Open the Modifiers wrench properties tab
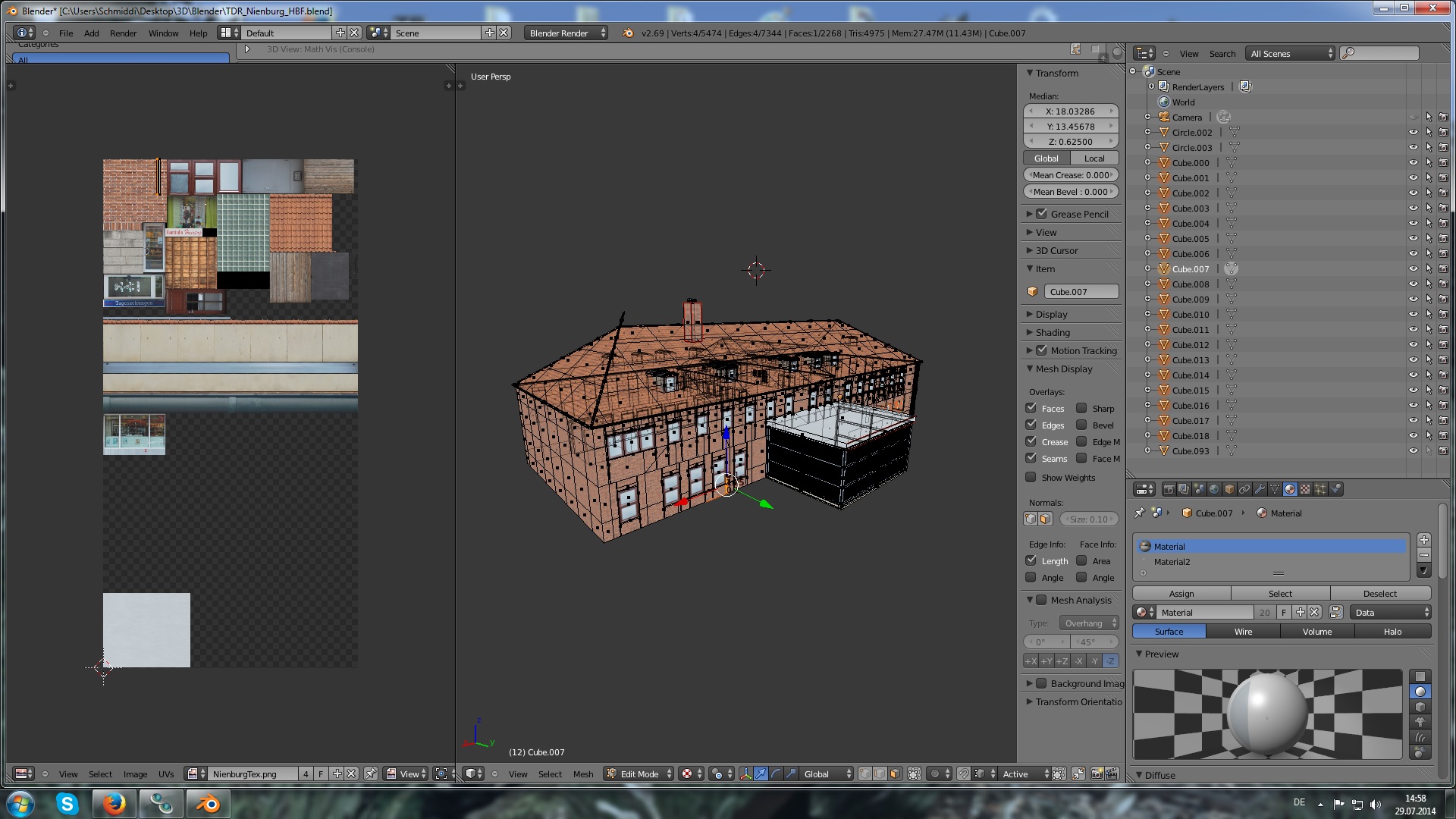Screen dimensions: 1456x819 (1259, 489)
